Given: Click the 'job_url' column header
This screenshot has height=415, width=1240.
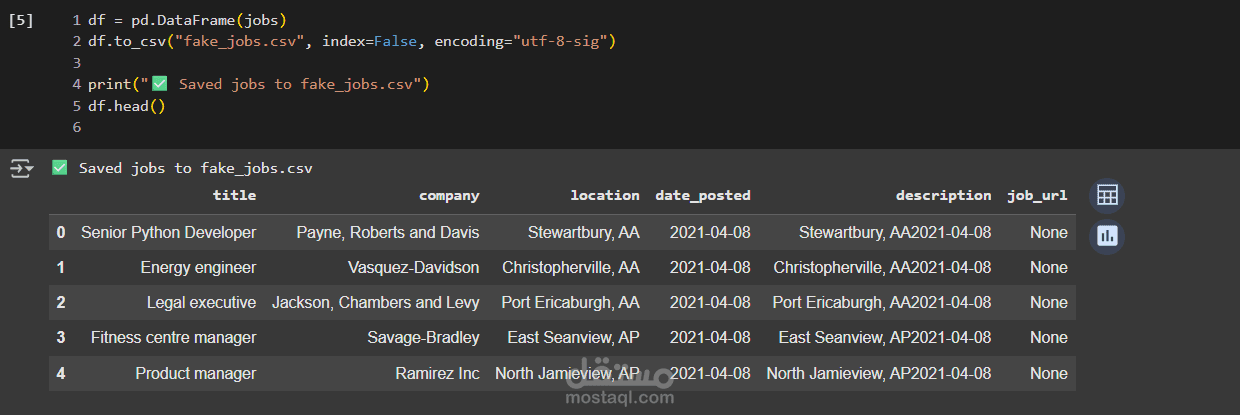Looking at the screenshot, I should 1037,196.
